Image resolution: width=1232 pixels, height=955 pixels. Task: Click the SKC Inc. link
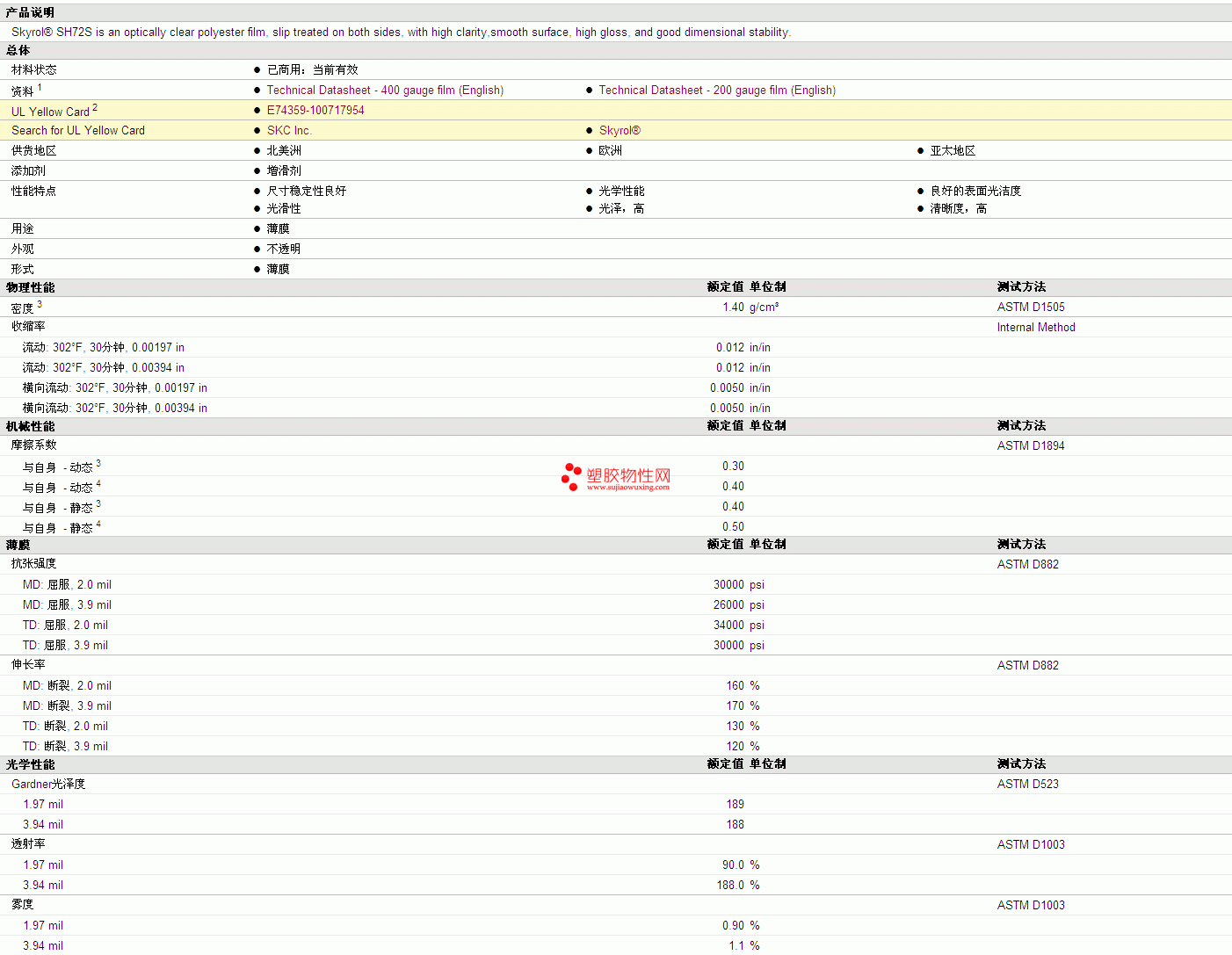coord(289,131)
